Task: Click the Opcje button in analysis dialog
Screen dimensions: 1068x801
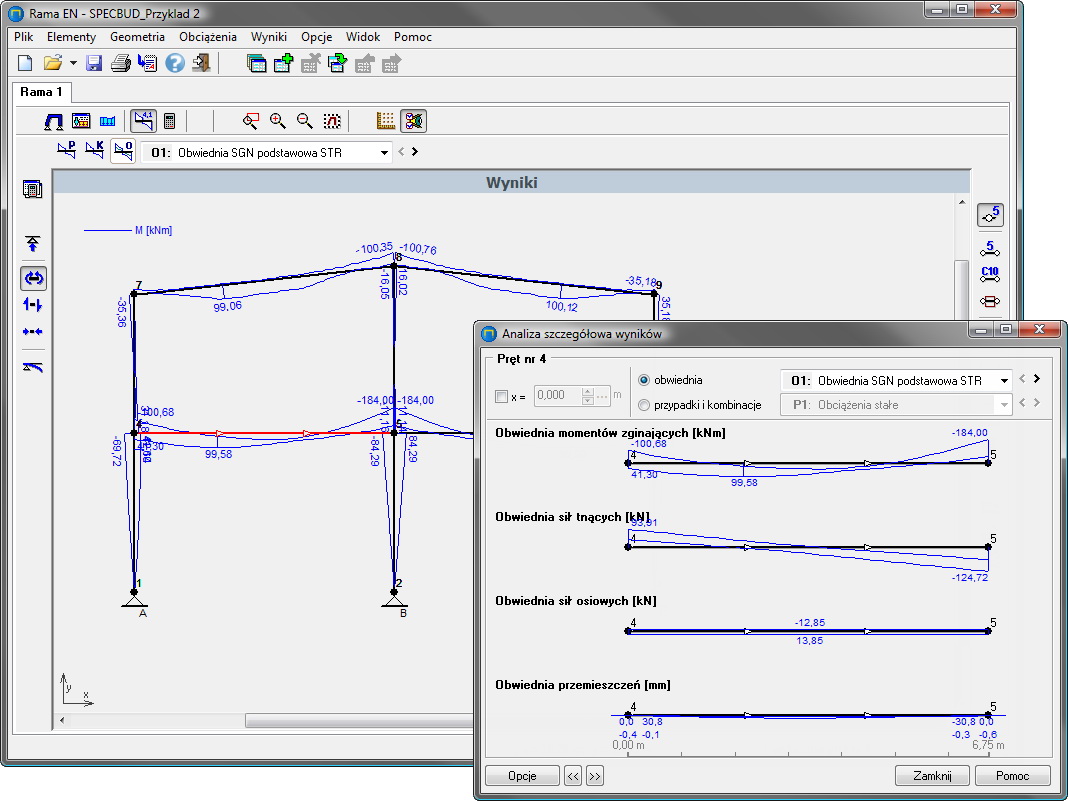Action: [520, 776]
